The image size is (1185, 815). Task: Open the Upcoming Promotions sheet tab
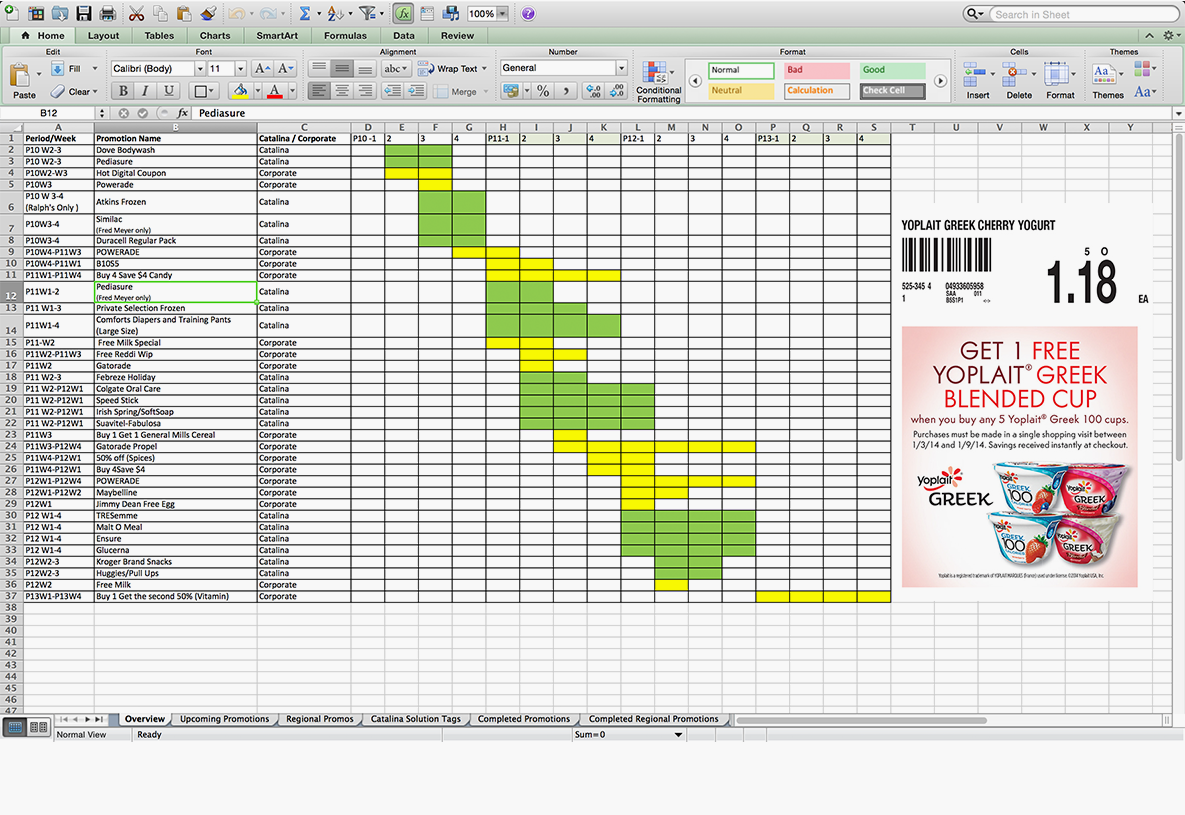(x=224, y=719)
